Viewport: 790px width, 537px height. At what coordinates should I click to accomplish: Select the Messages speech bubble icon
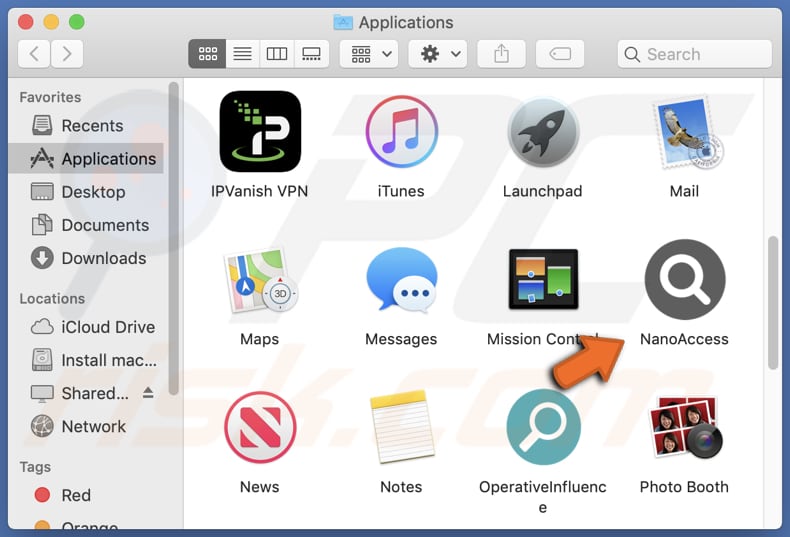402,280
